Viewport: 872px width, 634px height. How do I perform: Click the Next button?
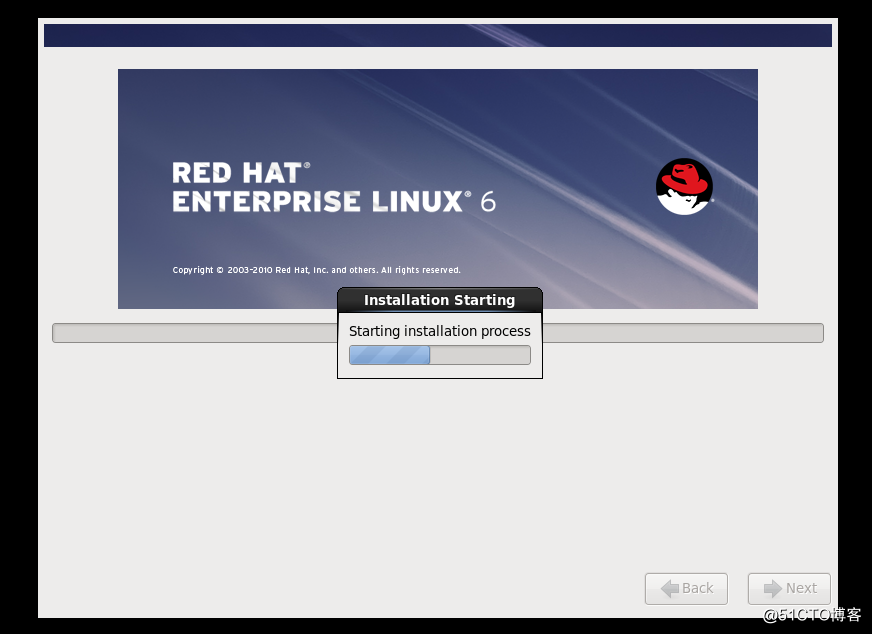point(789,588)
